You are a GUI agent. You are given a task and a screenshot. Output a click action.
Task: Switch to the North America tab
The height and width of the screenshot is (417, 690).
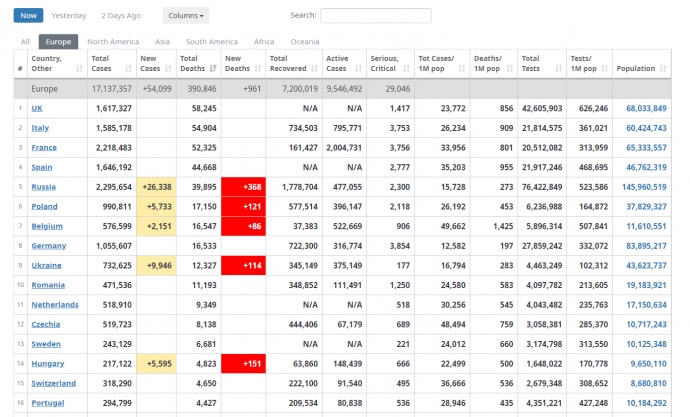(x=112, y=42)
